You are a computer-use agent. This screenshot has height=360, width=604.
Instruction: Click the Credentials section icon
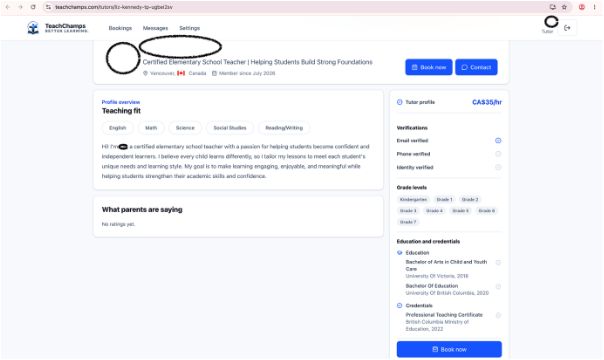coord(399,306)
